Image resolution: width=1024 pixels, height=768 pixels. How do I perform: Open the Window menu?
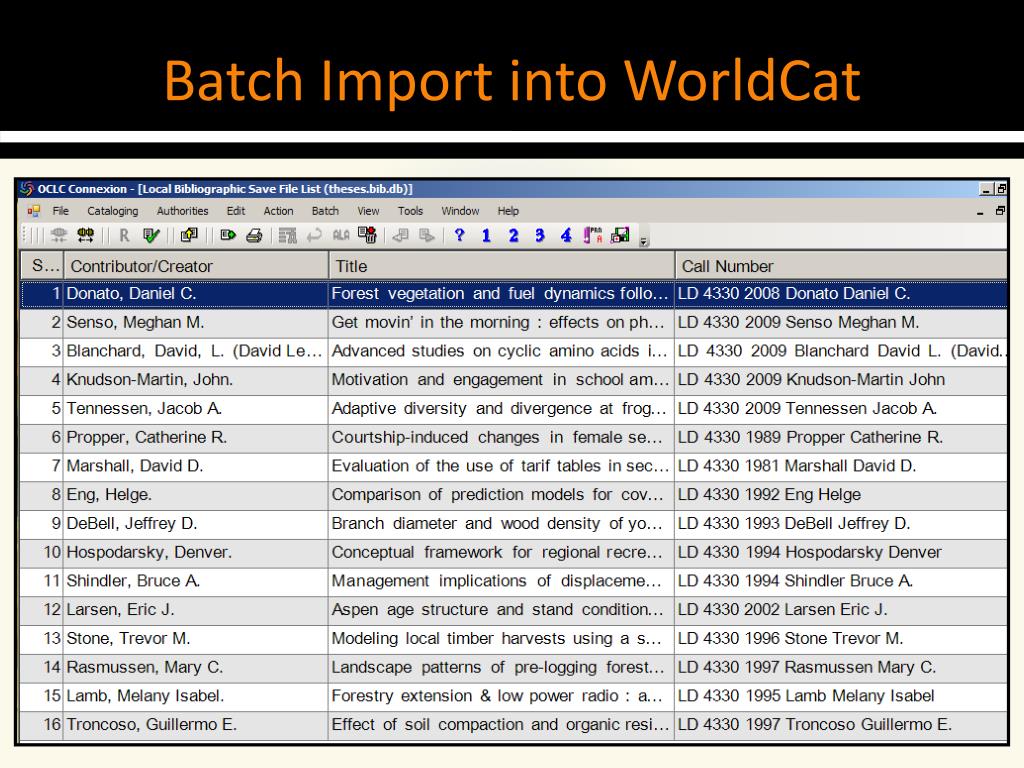click(460, 211)
